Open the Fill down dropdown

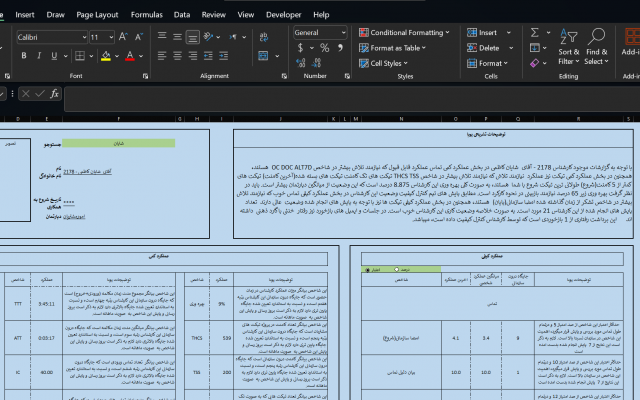[544, 48]
